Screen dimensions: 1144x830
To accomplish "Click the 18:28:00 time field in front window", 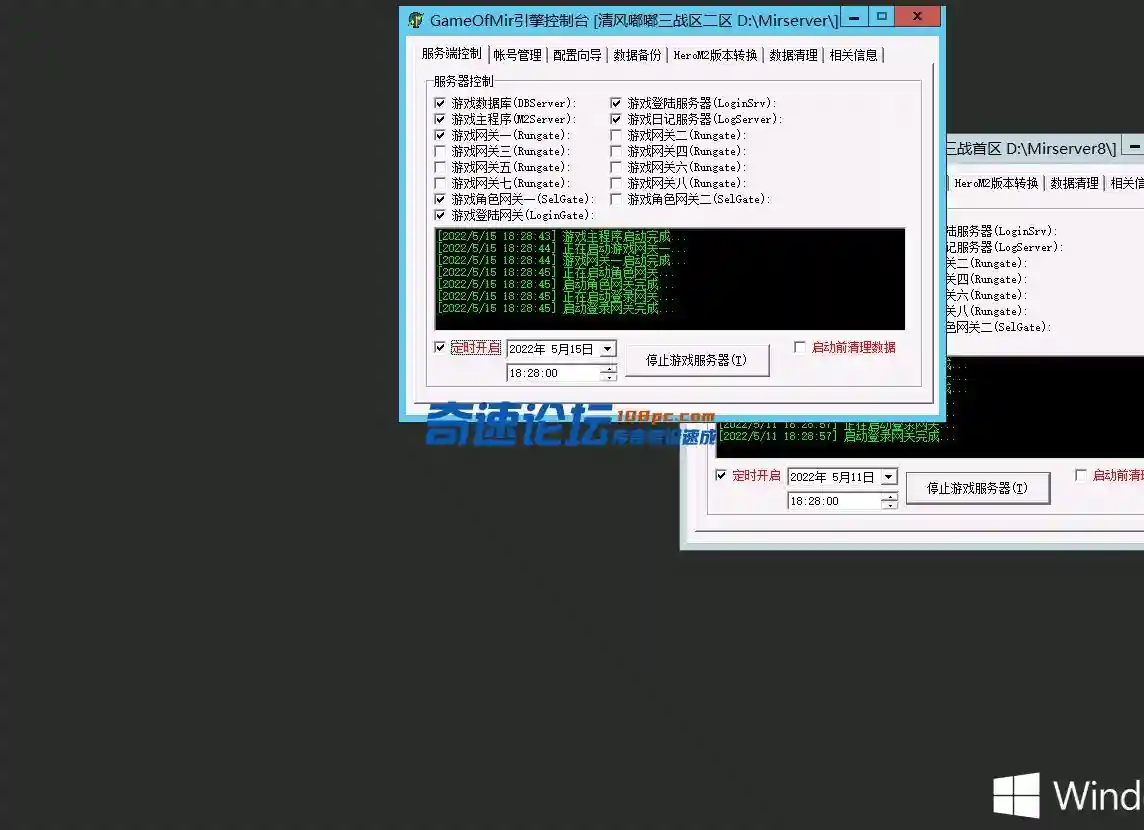I will tap(554, 373).
